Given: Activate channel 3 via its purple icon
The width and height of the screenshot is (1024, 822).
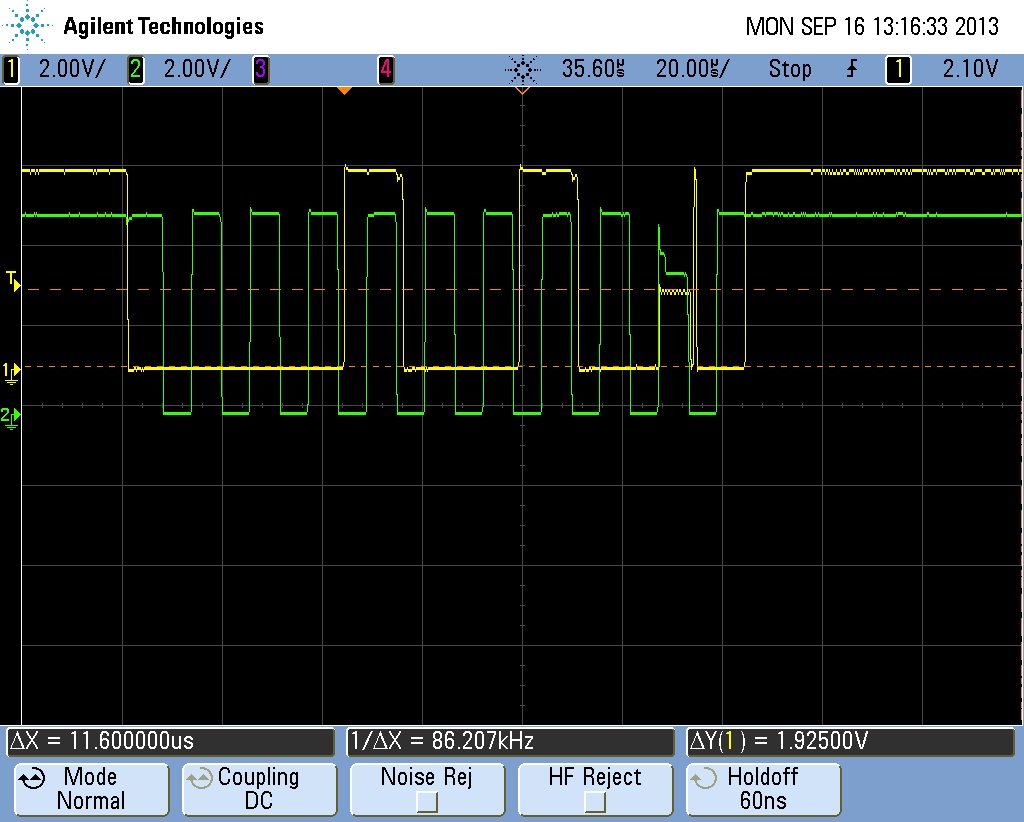Looking at the screenshot, I should pyautogui.click(x=261, y=69).
